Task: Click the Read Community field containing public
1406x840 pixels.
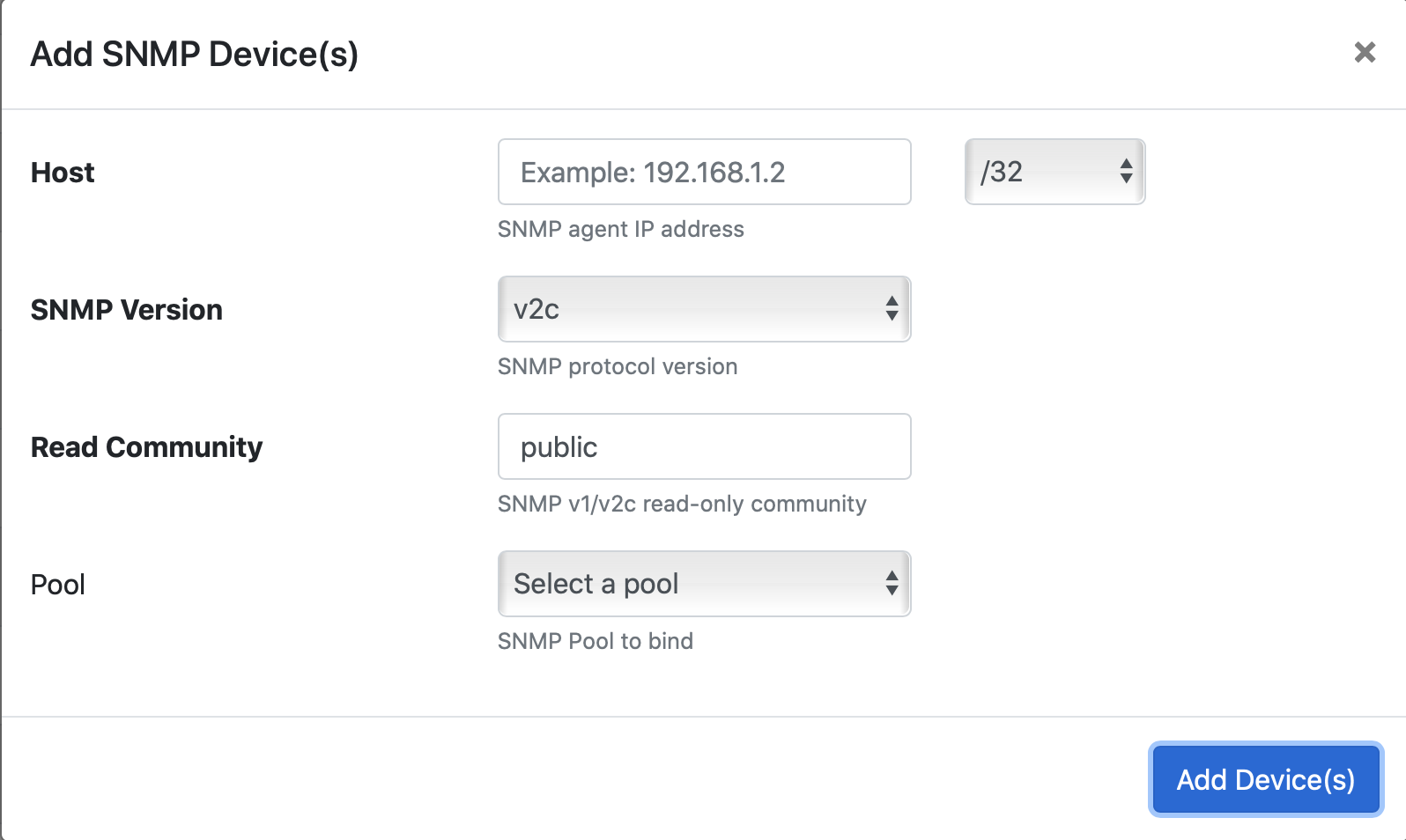Action: click(704, 446)
